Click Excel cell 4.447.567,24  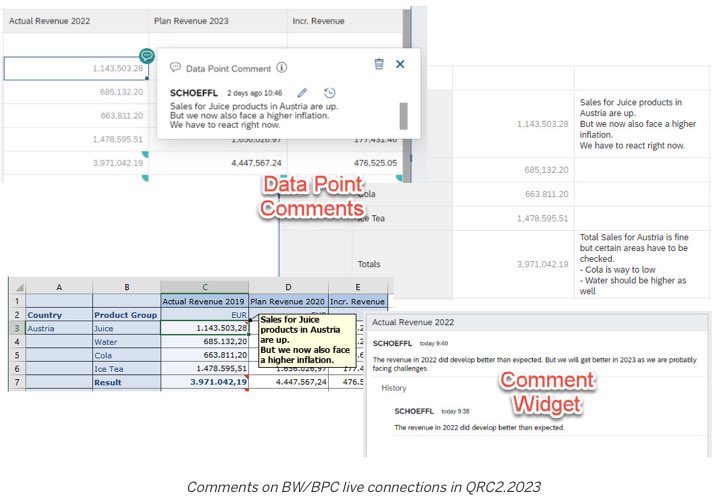(289, 382)
